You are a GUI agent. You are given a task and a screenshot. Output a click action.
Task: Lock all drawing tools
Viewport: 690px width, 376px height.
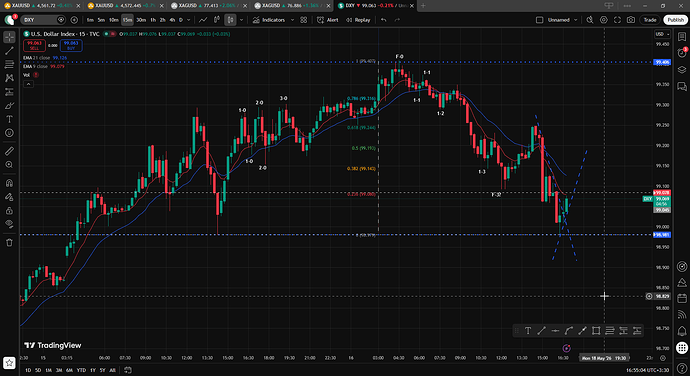(9, 210)
